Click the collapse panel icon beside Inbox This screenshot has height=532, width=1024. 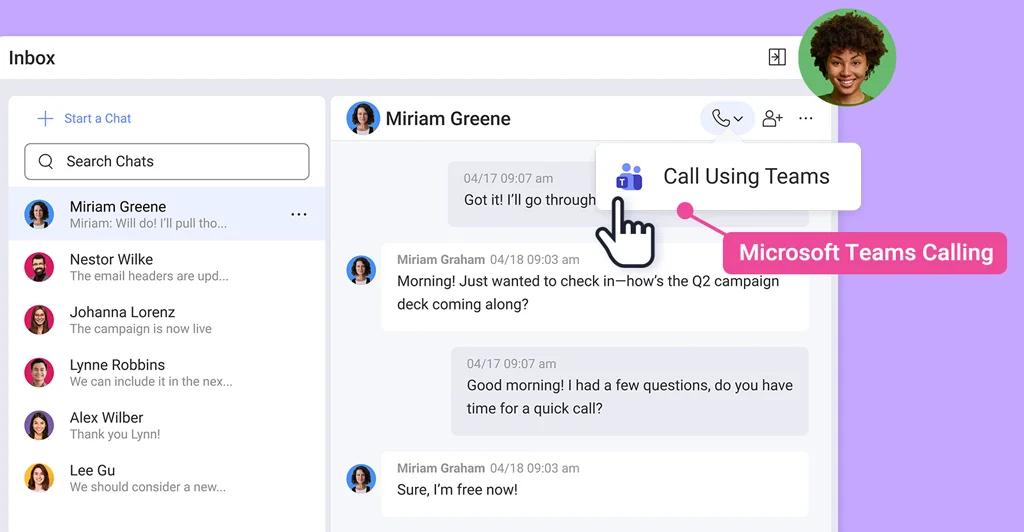(x=776, y=57)
